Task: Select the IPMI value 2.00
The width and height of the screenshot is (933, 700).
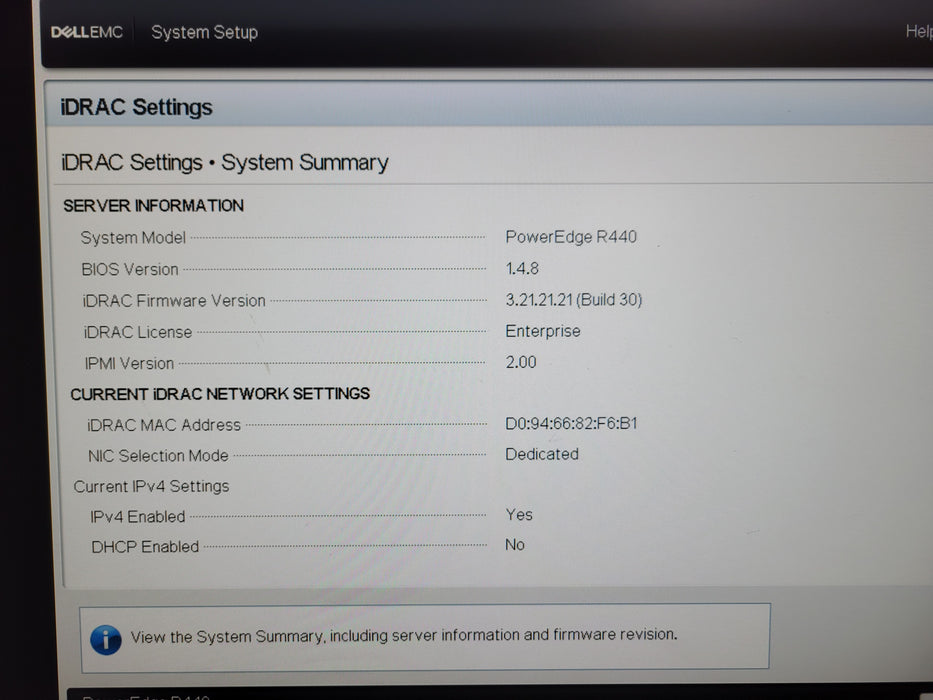Action: point(521,362)
